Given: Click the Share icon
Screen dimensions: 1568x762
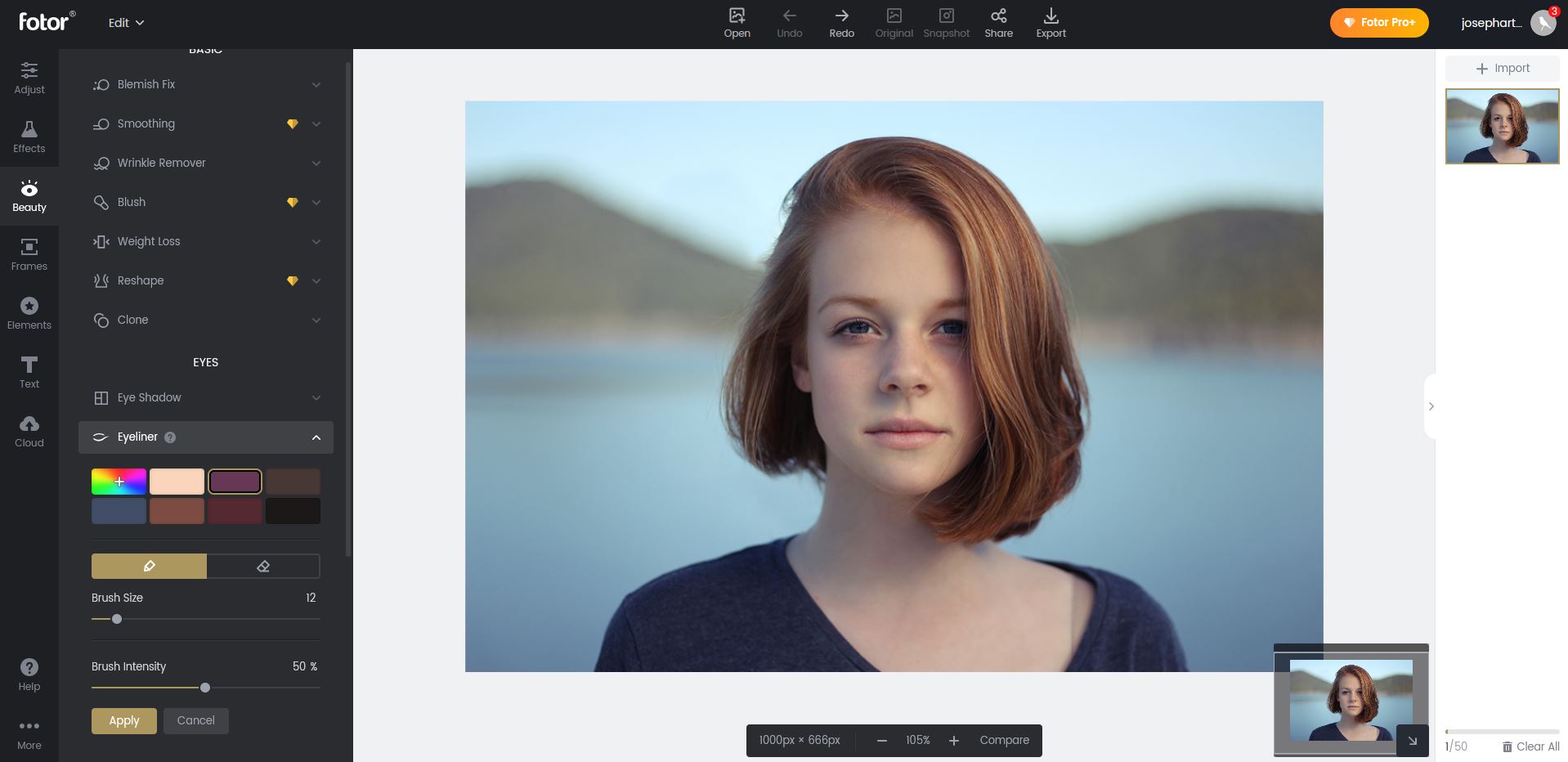Looking at the screenshot, I should tap(998, 23).
